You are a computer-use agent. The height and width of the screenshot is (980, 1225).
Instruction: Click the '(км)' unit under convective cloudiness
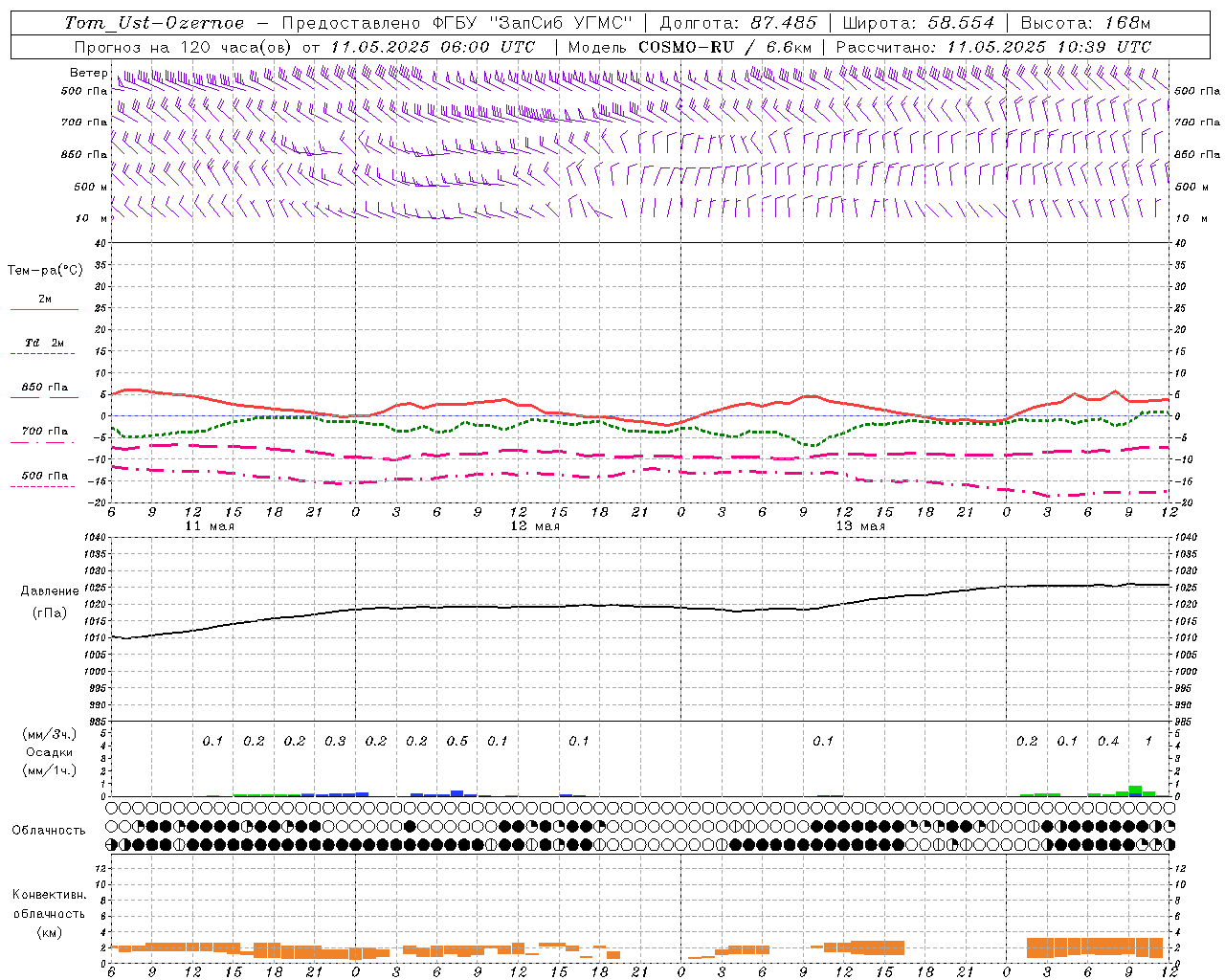49,932
